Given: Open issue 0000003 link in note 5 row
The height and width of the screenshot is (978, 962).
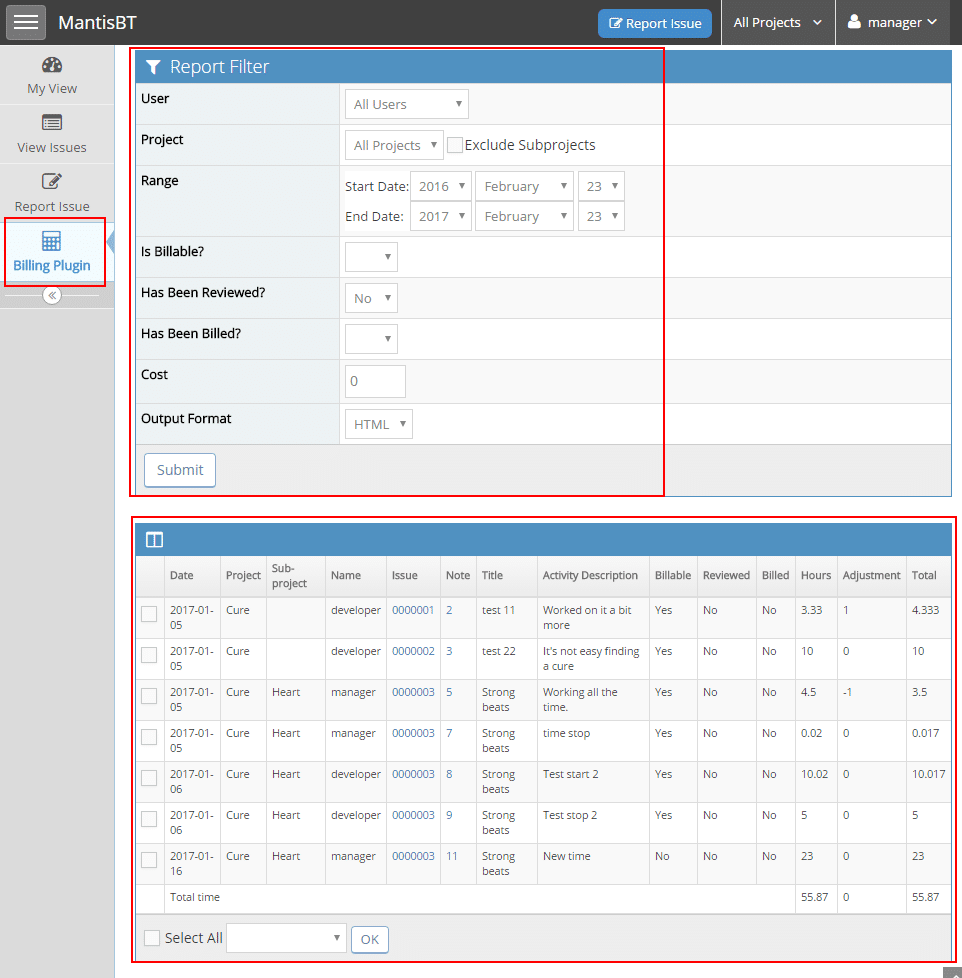Looking at the screenshot, I should click(413, 692).
